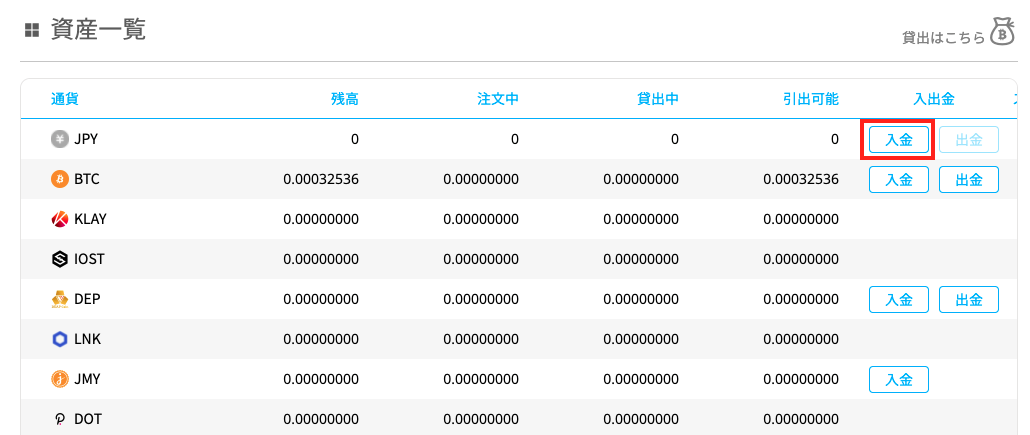Click JPY 注文中 value
Screen dimensions: 1030x435
pyautogui.click(x=515, y=139)
